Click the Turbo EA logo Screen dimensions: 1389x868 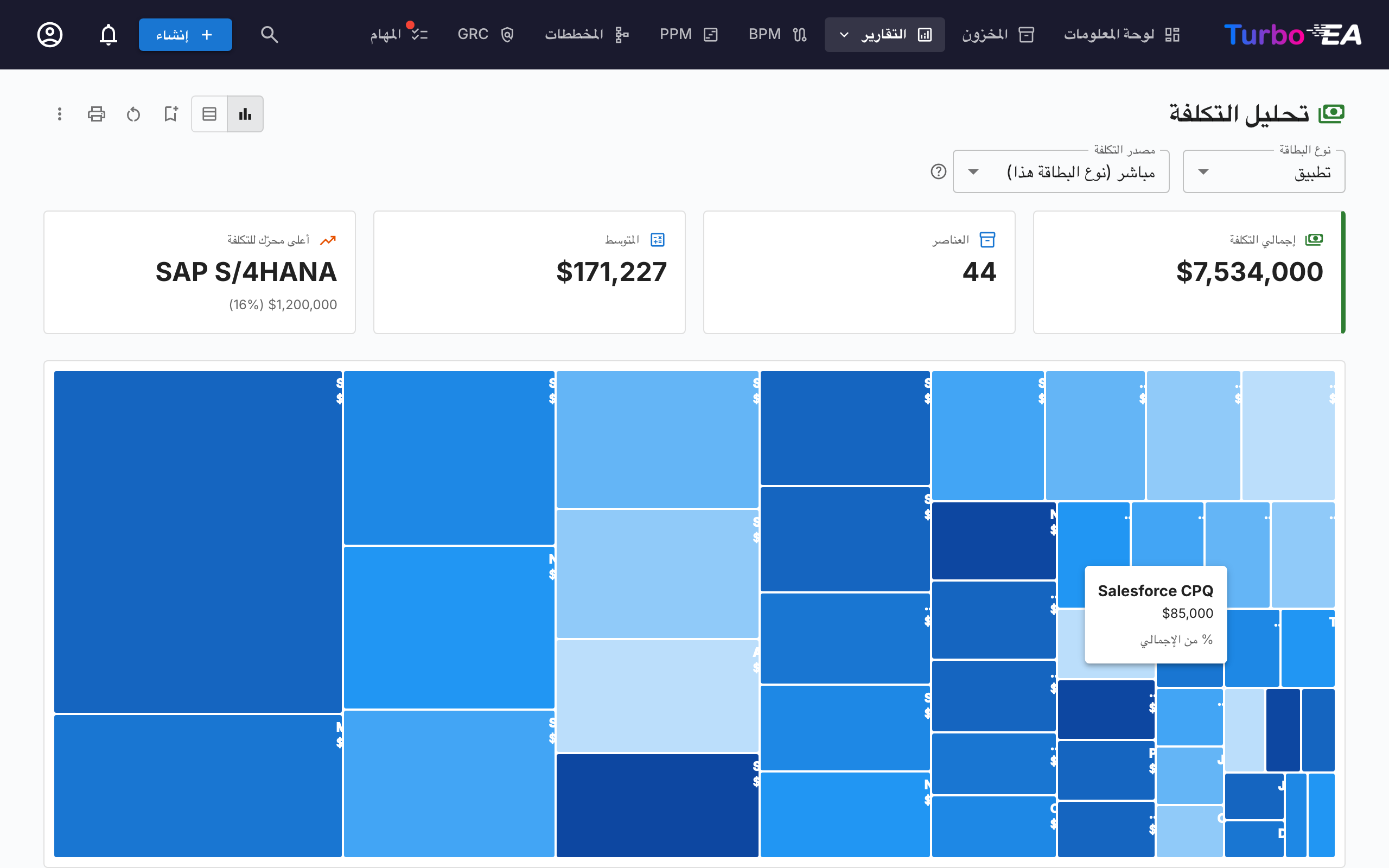coord(1292,34)
